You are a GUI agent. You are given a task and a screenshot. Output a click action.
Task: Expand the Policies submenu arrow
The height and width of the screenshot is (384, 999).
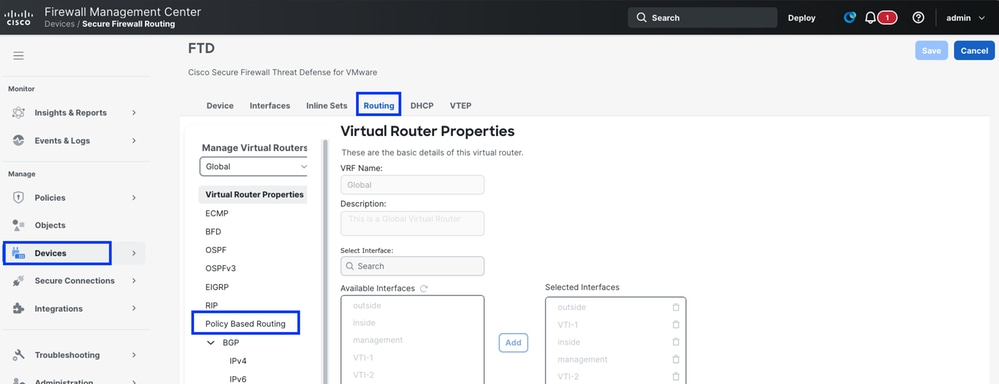pos(134,197)
